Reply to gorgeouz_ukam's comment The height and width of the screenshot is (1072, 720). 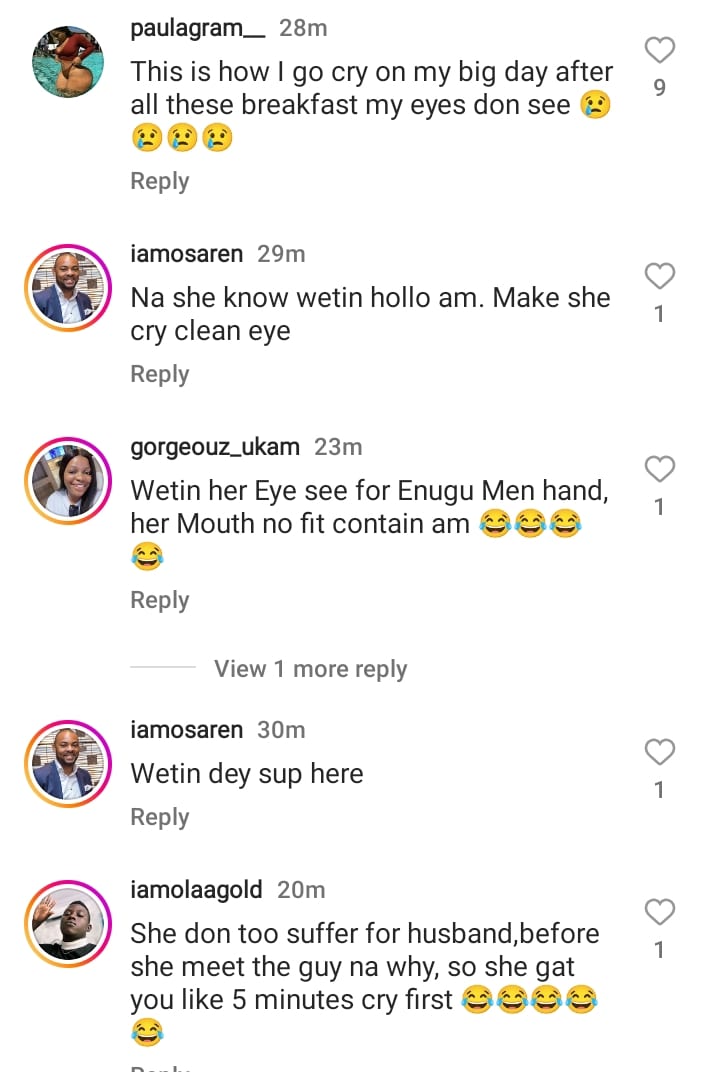[160, 600]
